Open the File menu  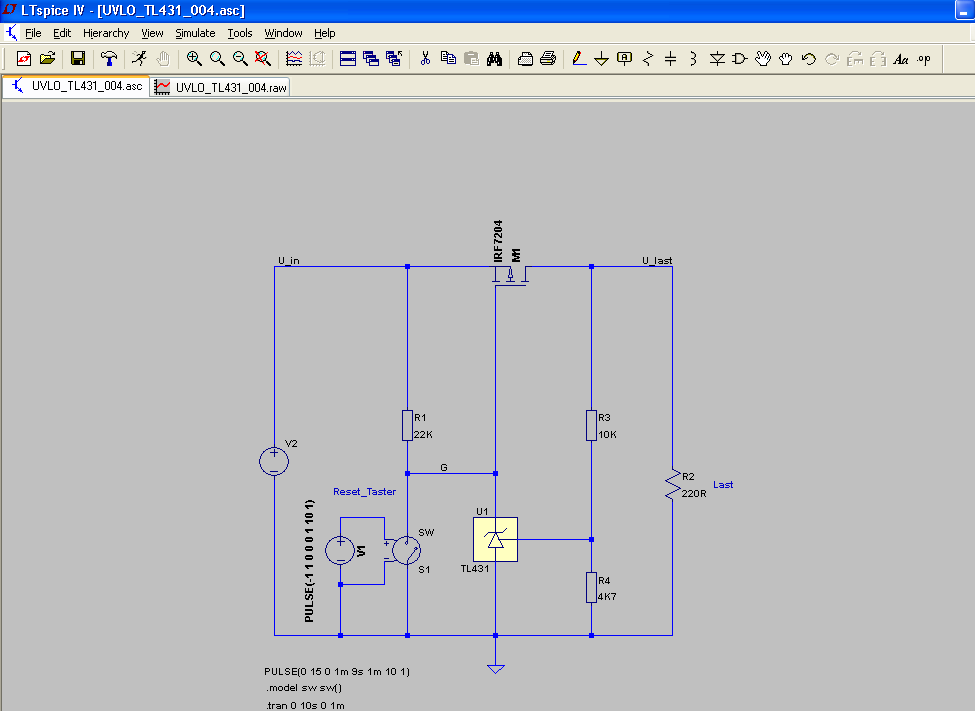[33, 33]
